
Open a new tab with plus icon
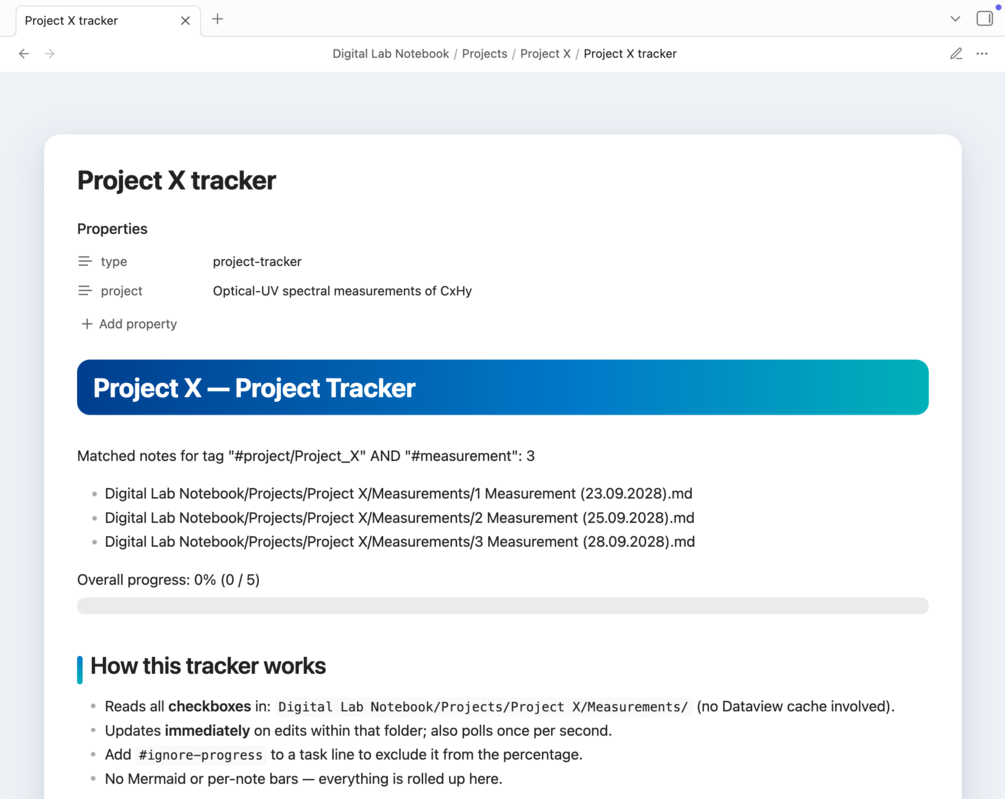click(217, 19)
